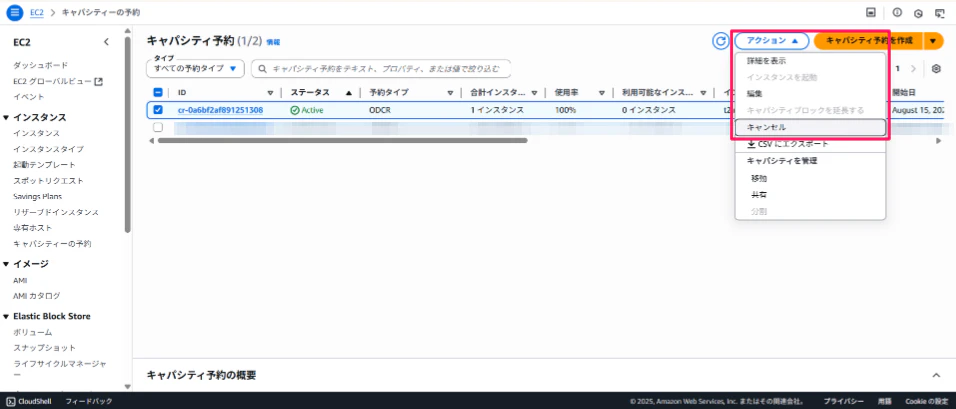
Task: Collapse the Elastic Block Store section
Action: pyautogui.click(x=6, y=316)
